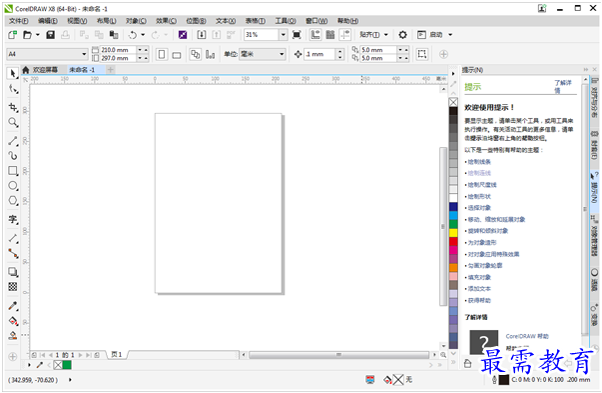Click the yellow color palette swatch
This screenshot has width=602, height=393.
point(453,233)
